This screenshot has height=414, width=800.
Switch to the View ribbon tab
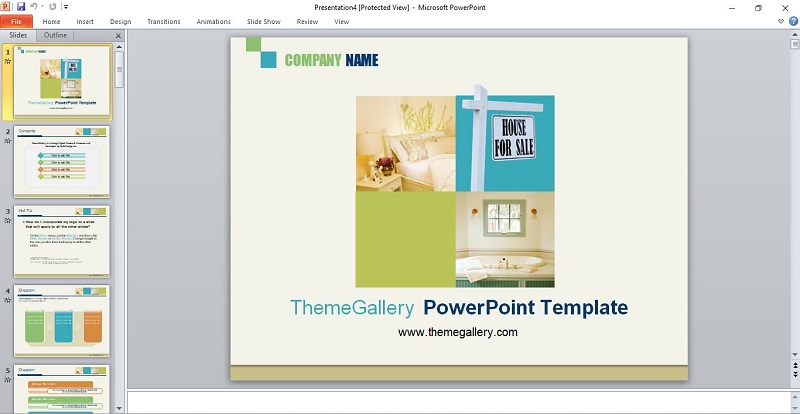click(x=341, y=21)
